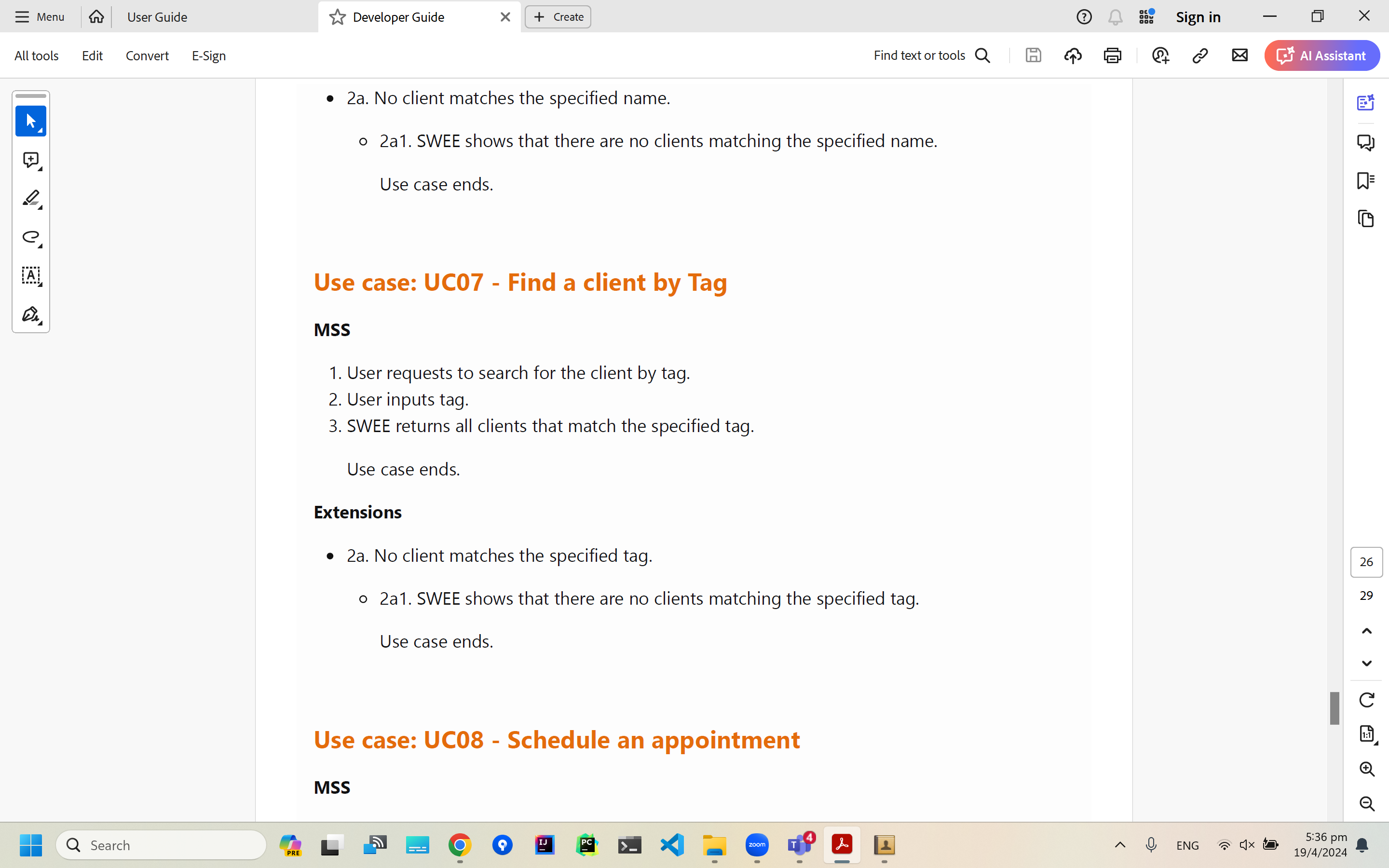Screen dimensions: 1389x868
Task: Choose the add comment tool
Action: tap(30, 160)
